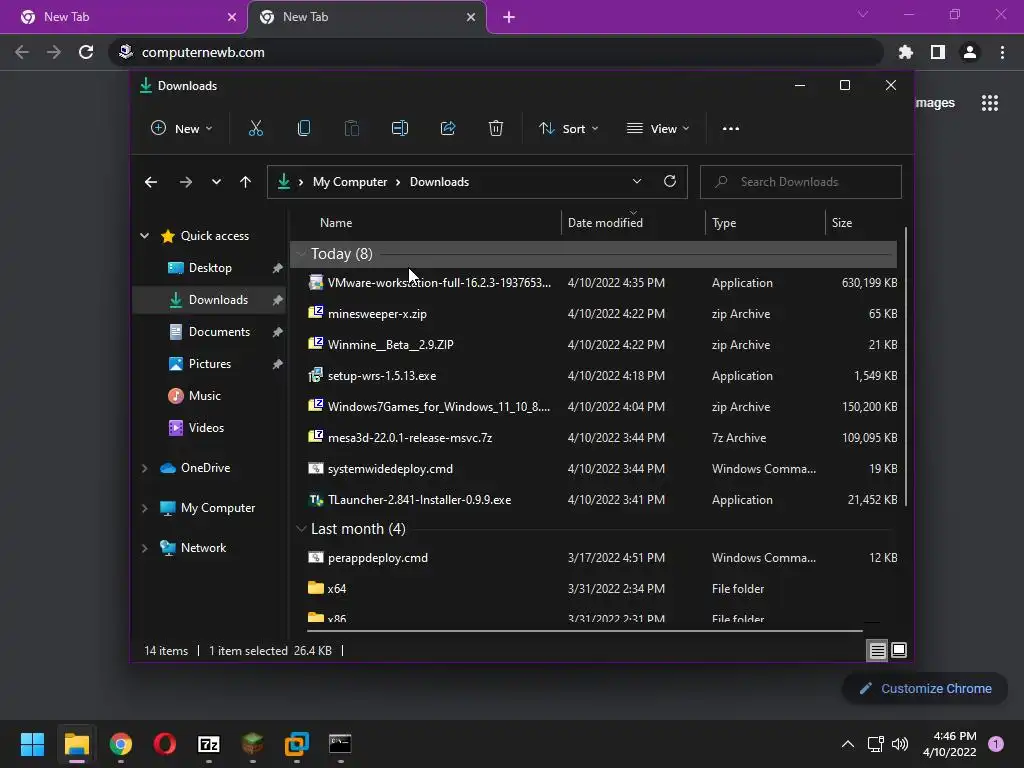Click the Paste icon in Explorer toolbar
The height and width of the screenshot is (768, 1024).
pyautogui.click(x=351, y=129)
